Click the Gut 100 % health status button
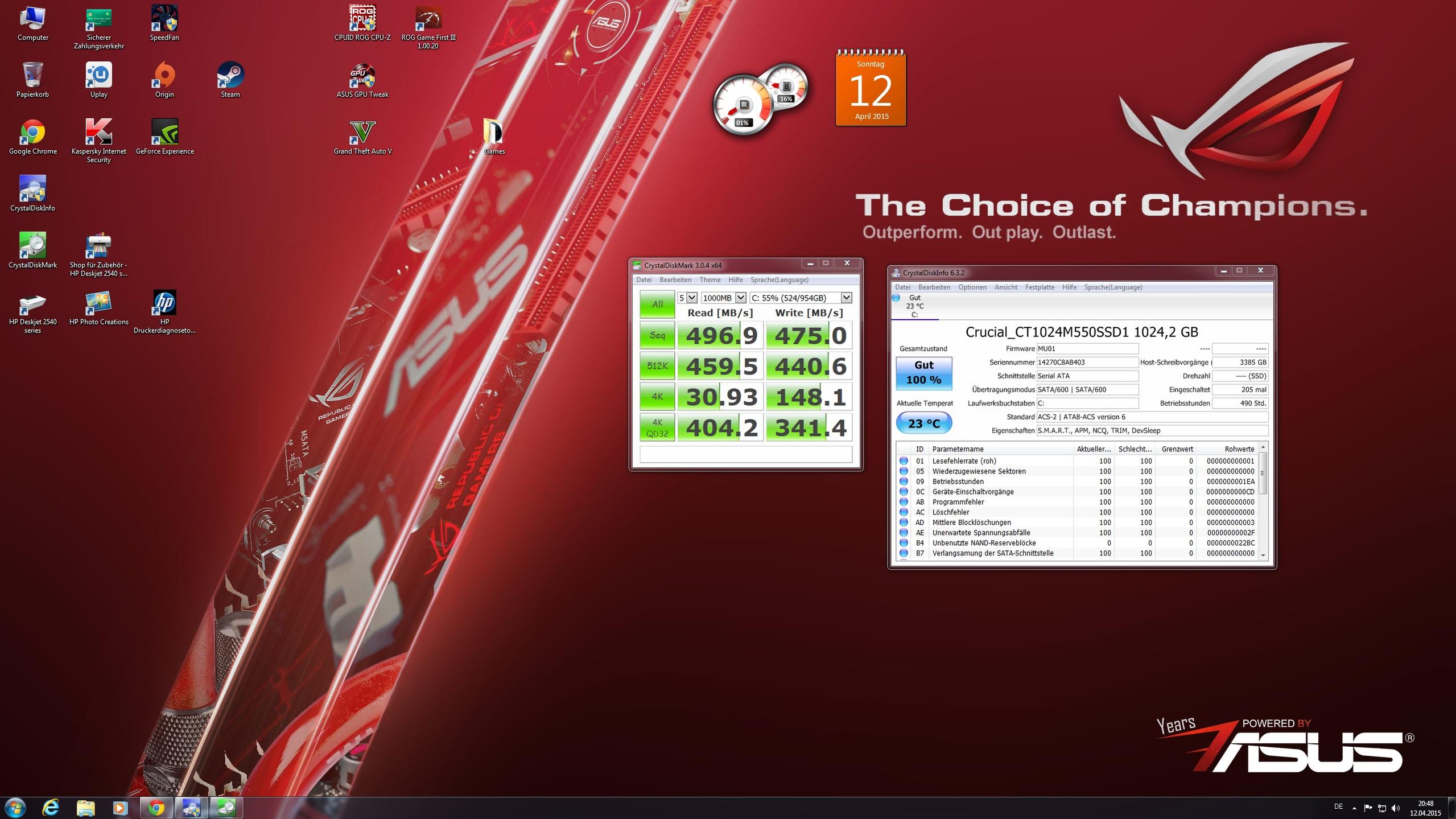Screen dimensions: 1456x819 [x=923, y=373]
